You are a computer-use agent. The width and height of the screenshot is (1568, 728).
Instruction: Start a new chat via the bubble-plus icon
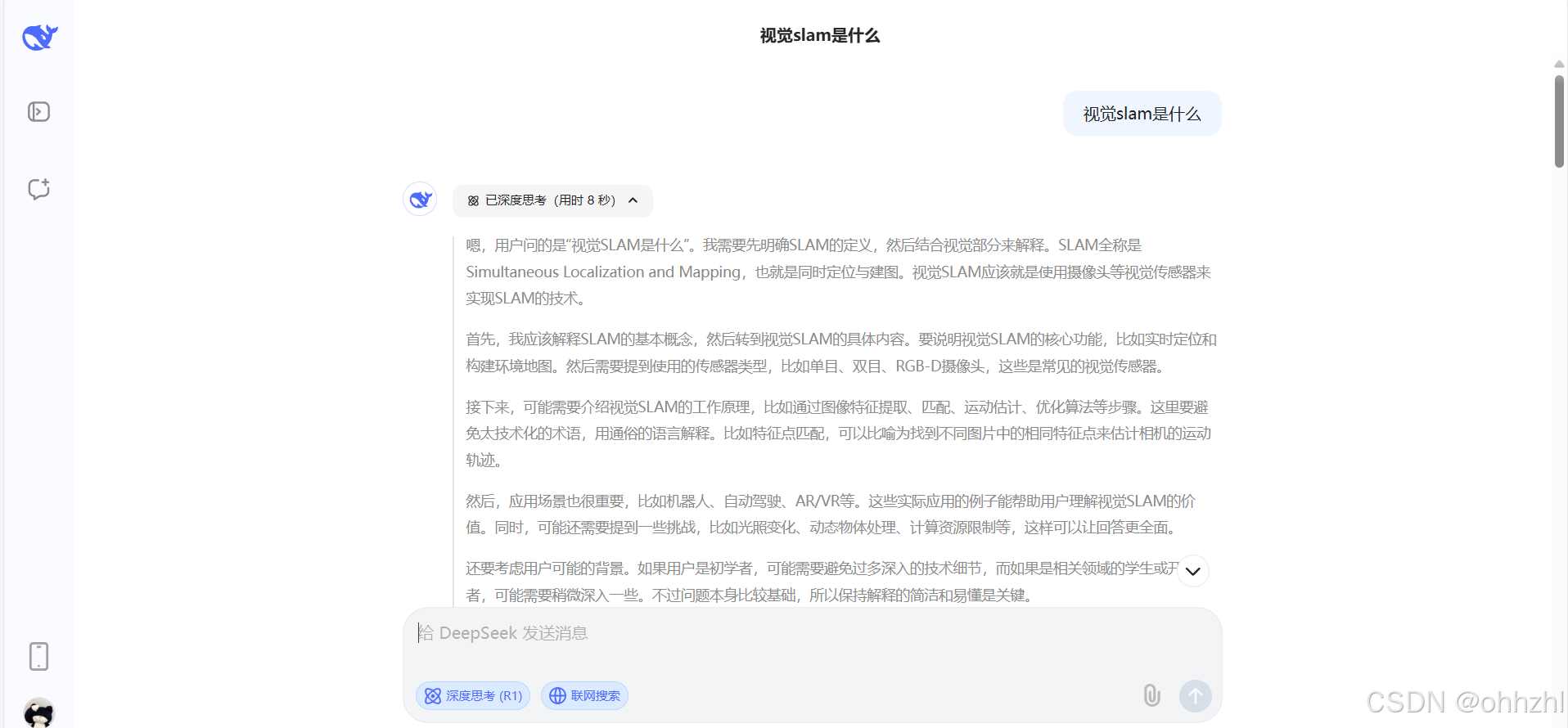click(38, 189)
